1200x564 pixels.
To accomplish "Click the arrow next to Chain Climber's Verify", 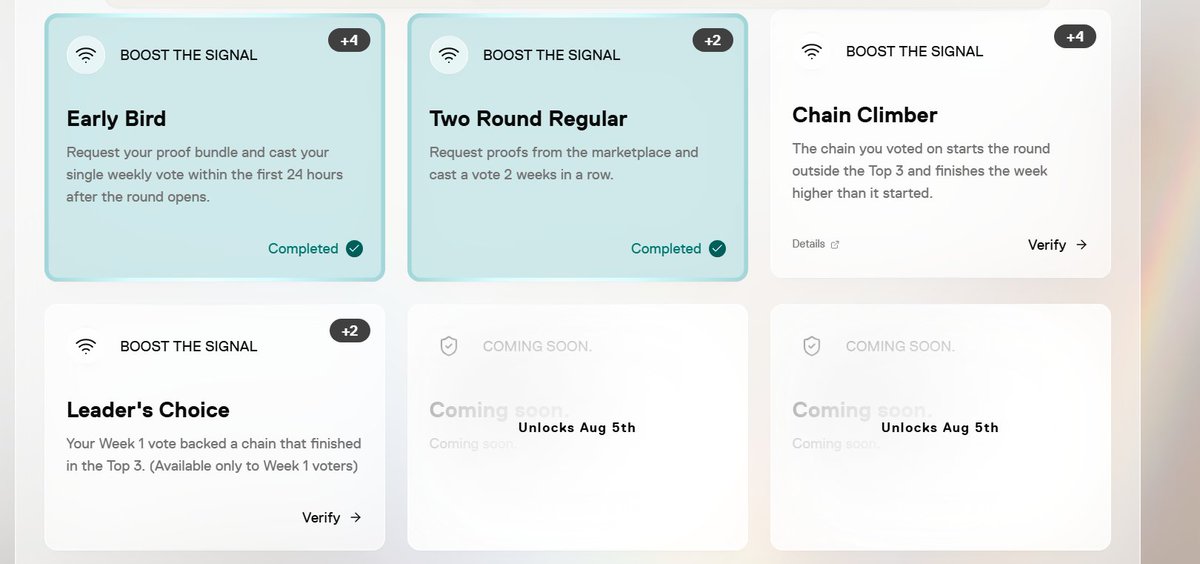I will click(1081, 245).
